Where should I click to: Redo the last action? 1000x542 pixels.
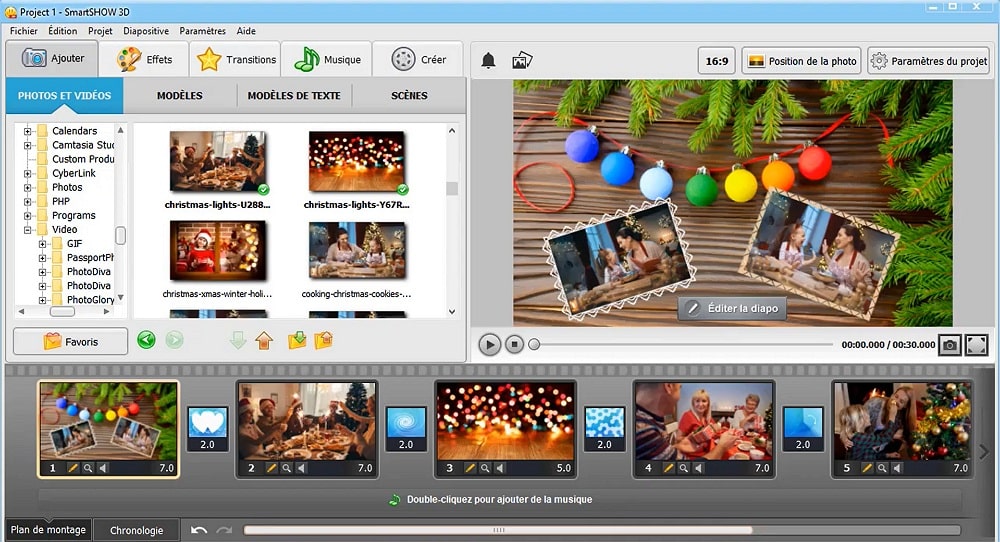tap(224, 530)
